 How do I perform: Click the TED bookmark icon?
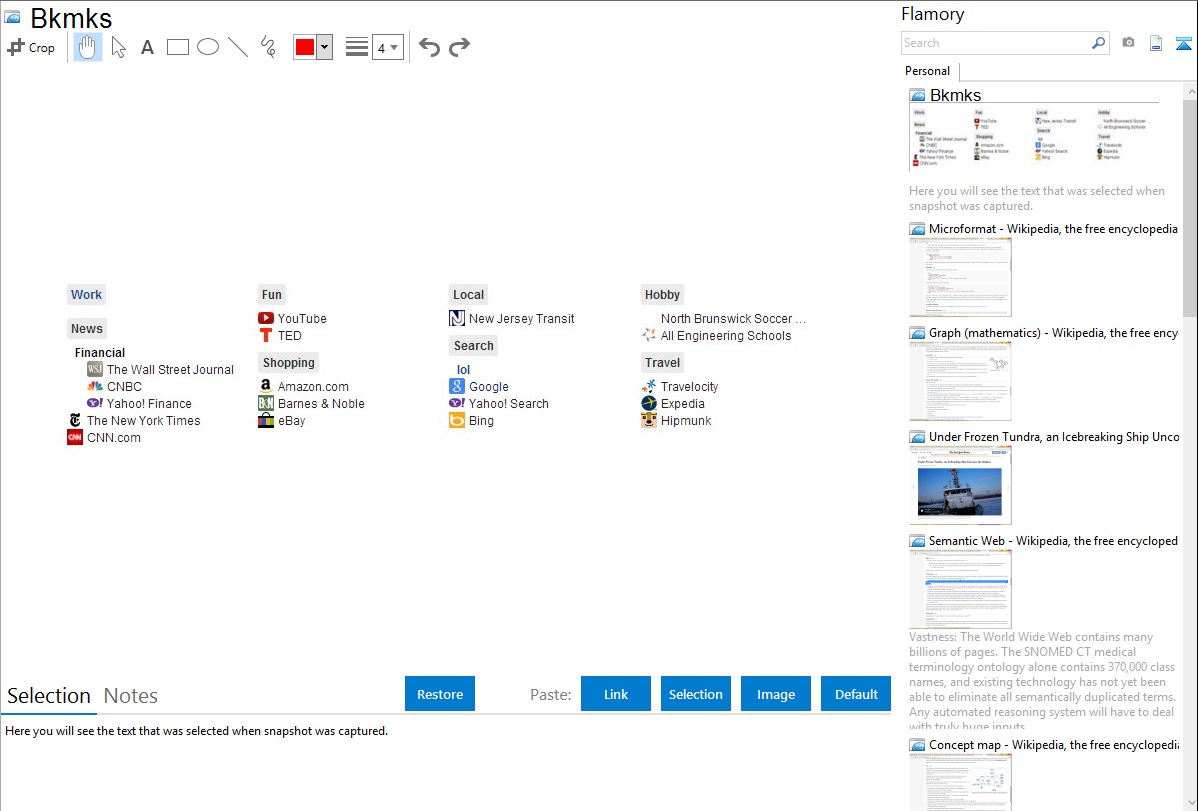pyautogui.click(x=266, y=336)
